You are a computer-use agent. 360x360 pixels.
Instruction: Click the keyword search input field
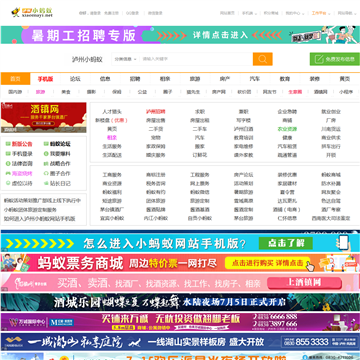coord(196,59)
